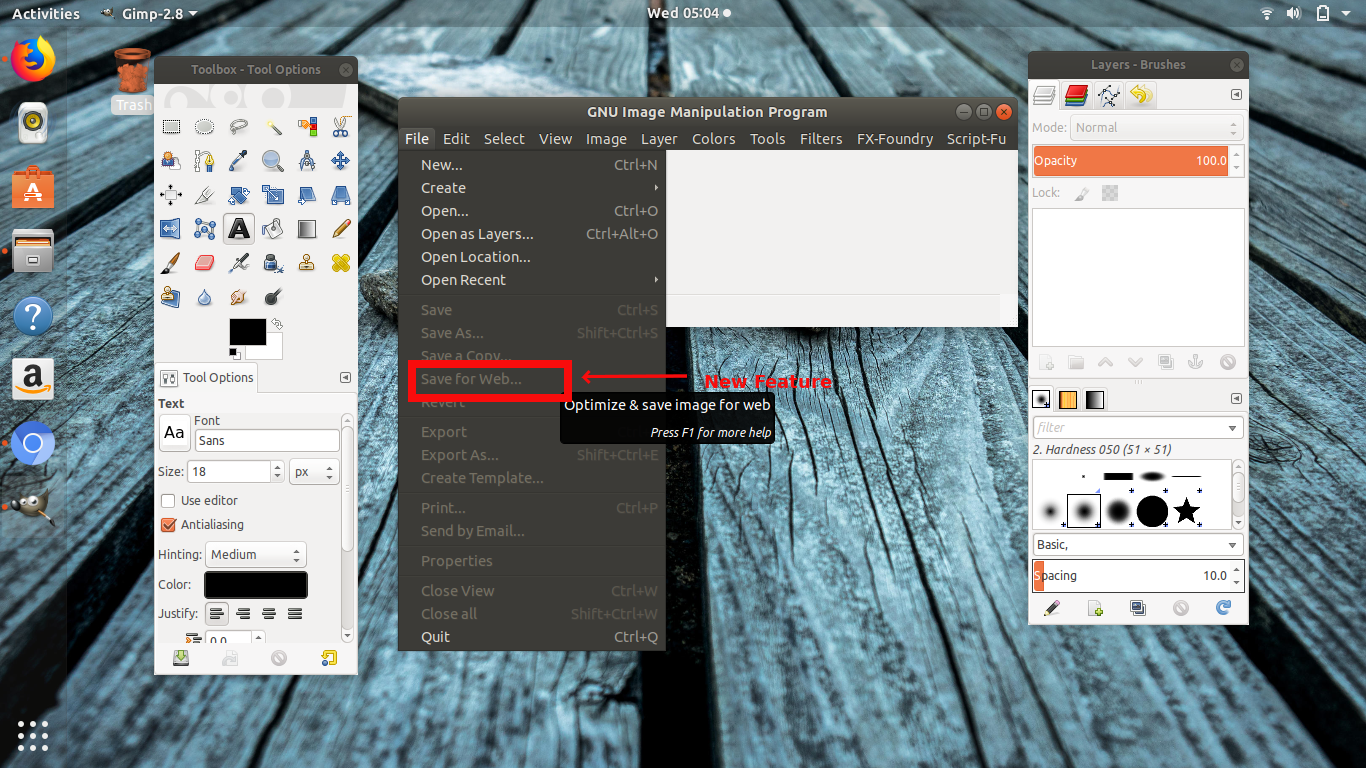Pick the star brush thumbnail

point(1187,511)
